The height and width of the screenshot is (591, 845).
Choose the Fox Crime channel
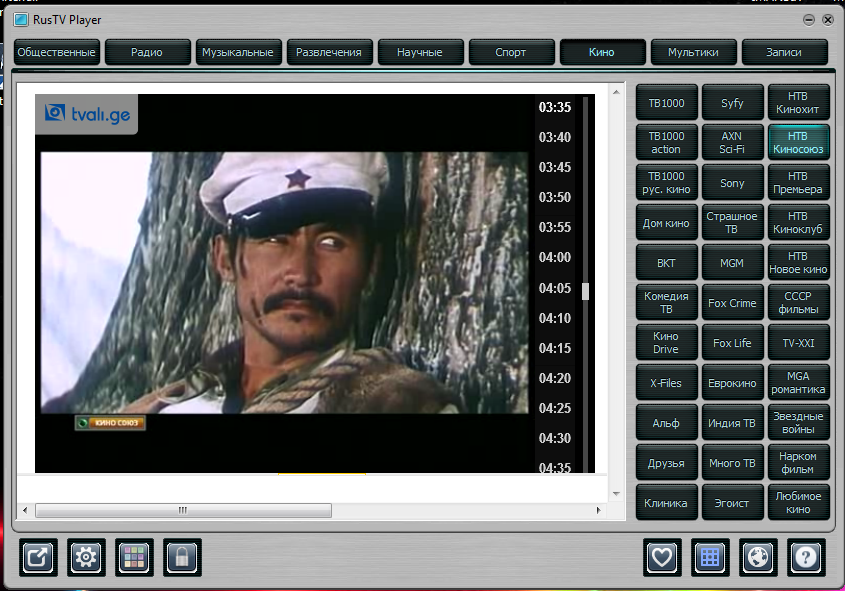(x=732, y=303)
